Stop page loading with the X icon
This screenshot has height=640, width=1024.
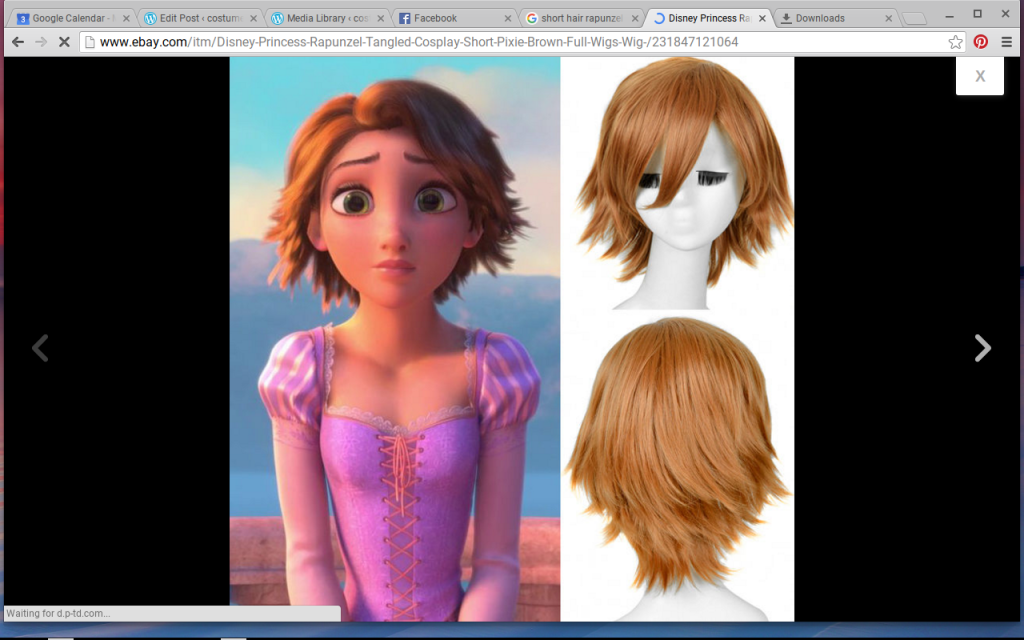63,42
